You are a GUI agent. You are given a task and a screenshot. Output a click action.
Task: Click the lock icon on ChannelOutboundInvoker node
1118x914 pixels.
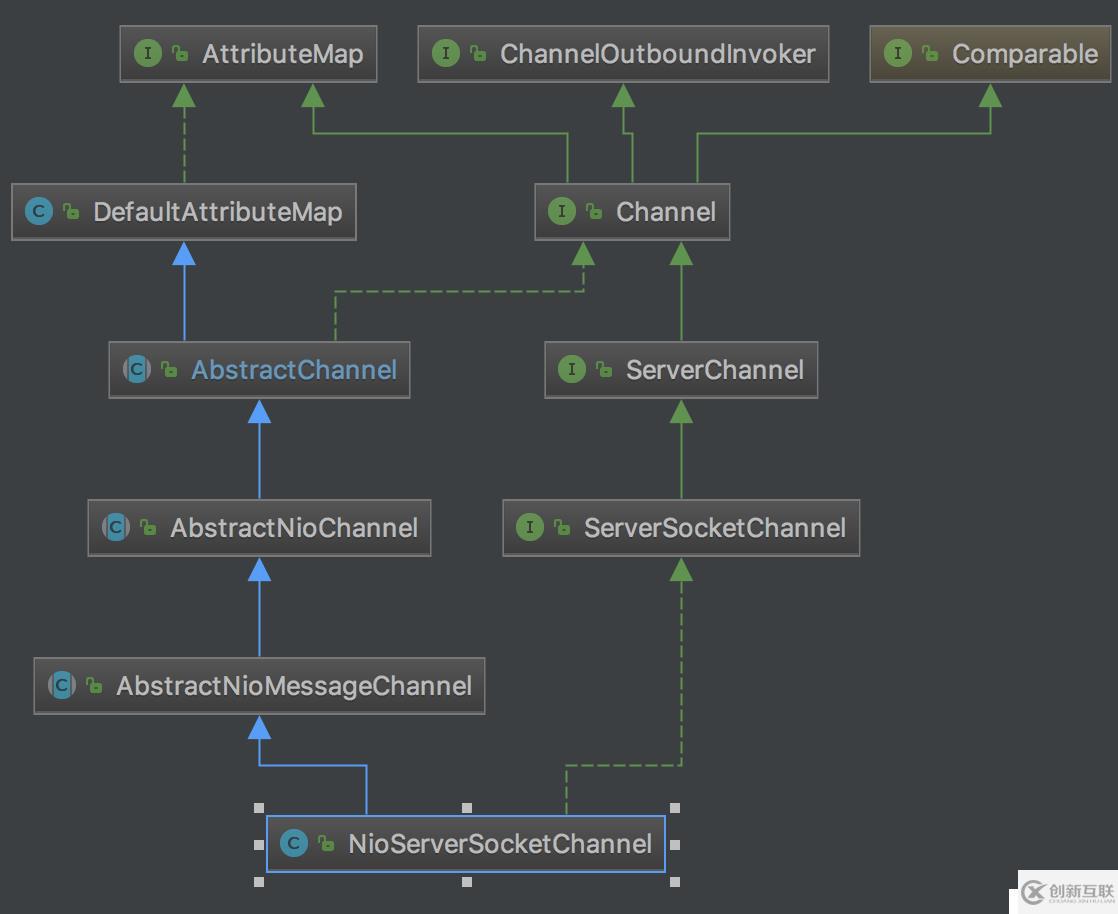(x=478, y=53)
